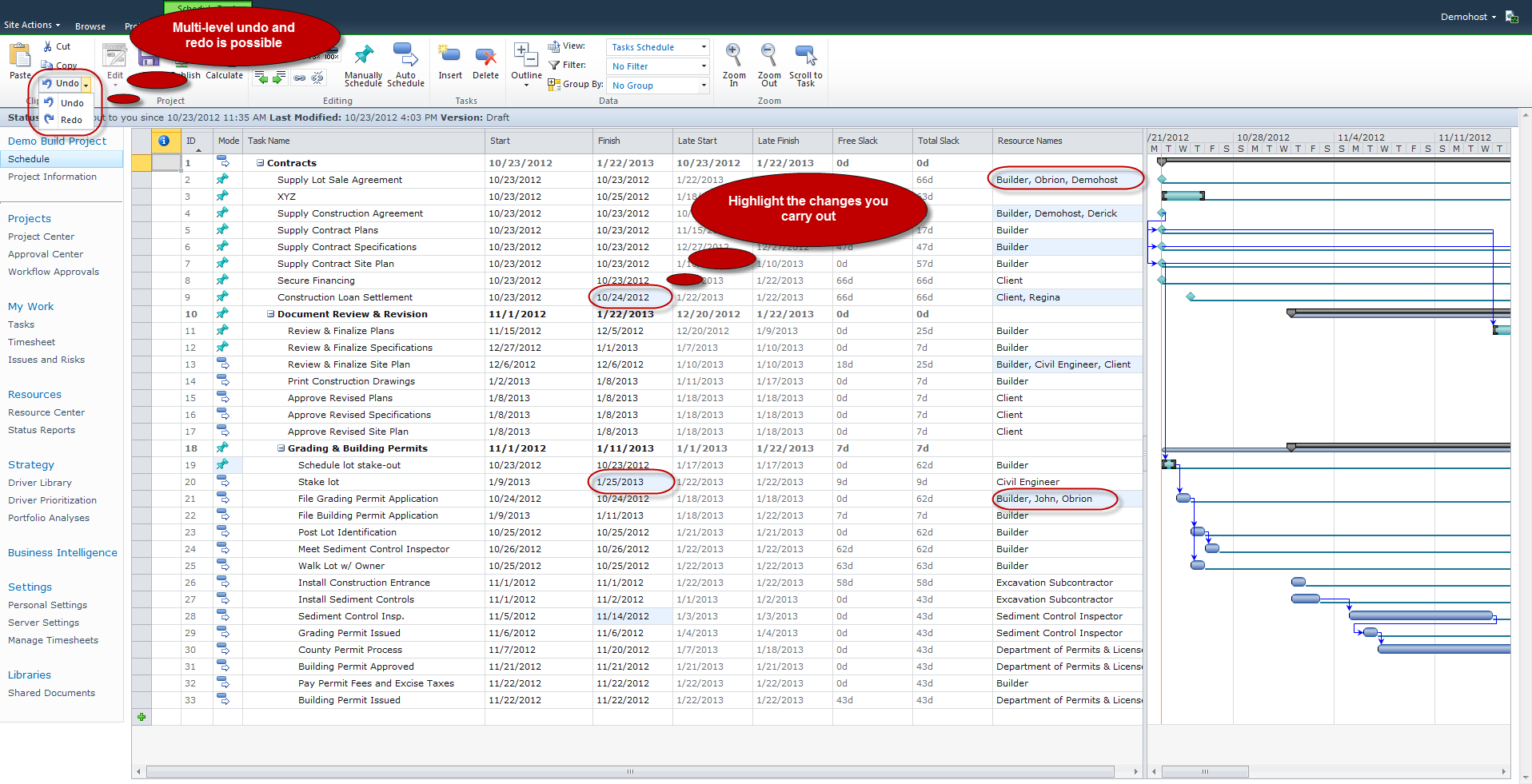Open Approval Center link

point(46,254)
